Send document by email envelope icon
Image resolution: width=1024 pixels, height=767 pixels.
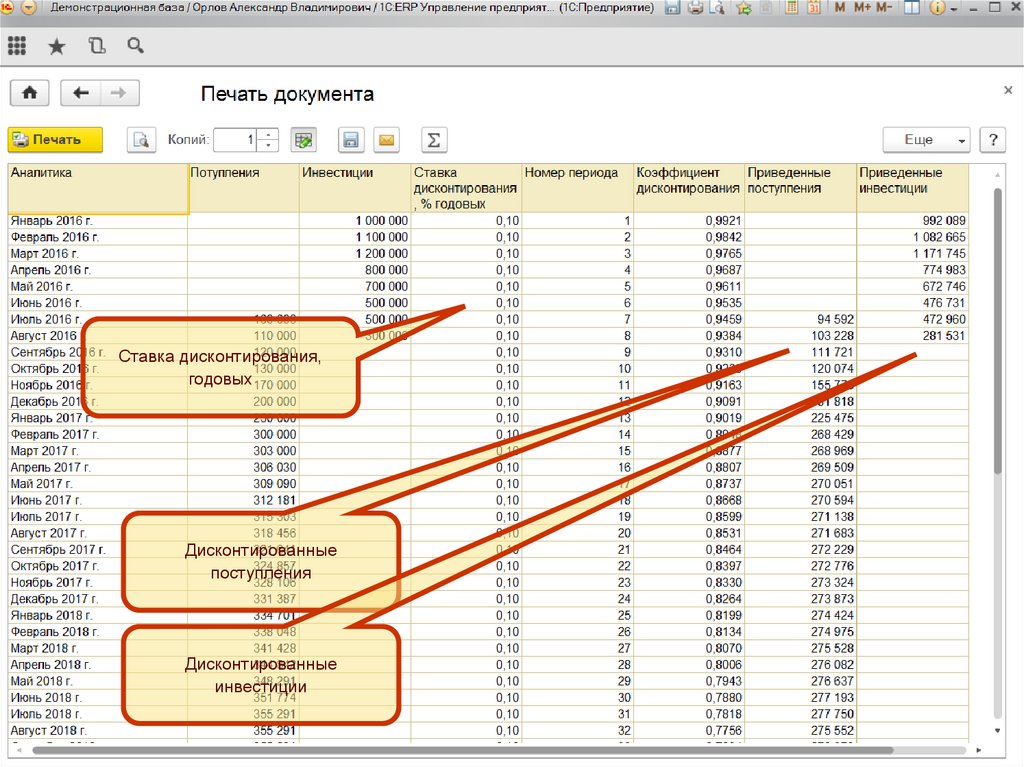(386, 140)
